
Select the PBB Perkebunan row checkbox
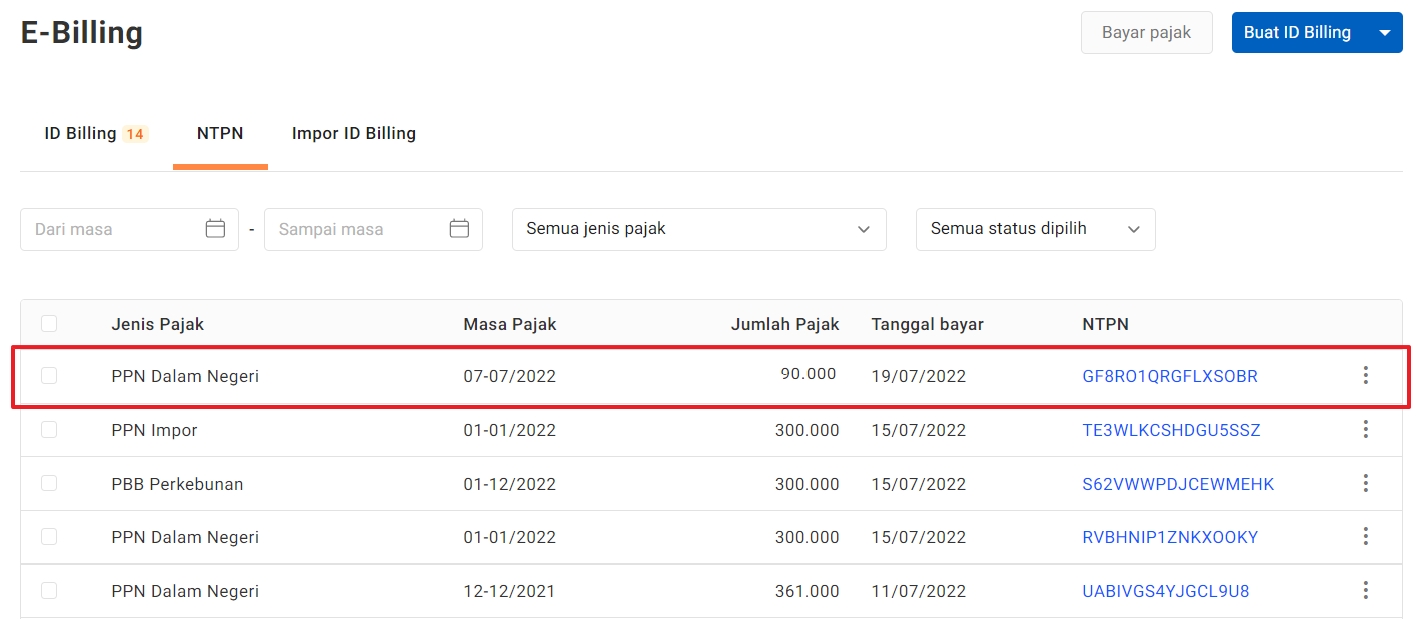click(49, 484)
